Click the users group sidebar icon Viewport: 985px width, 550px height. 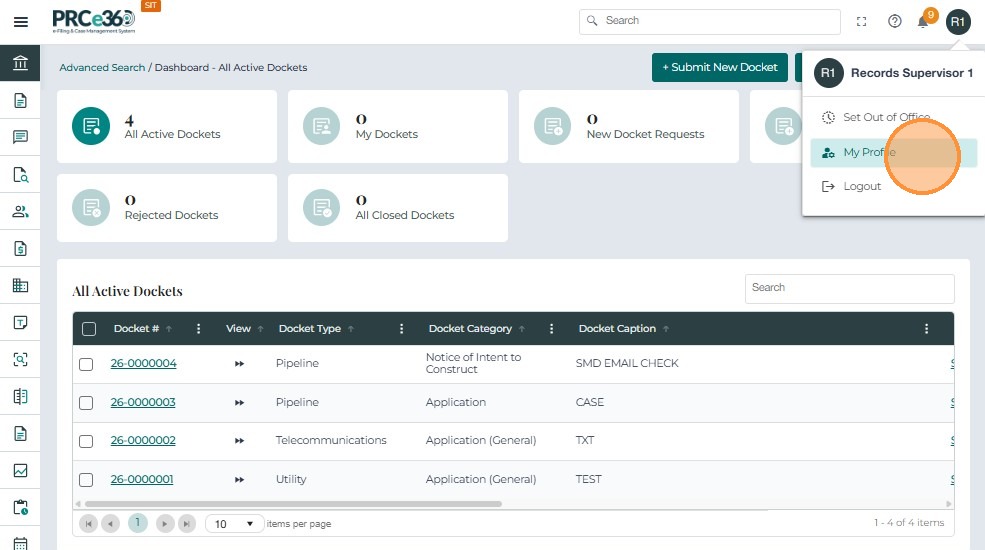tap(20, 211)
